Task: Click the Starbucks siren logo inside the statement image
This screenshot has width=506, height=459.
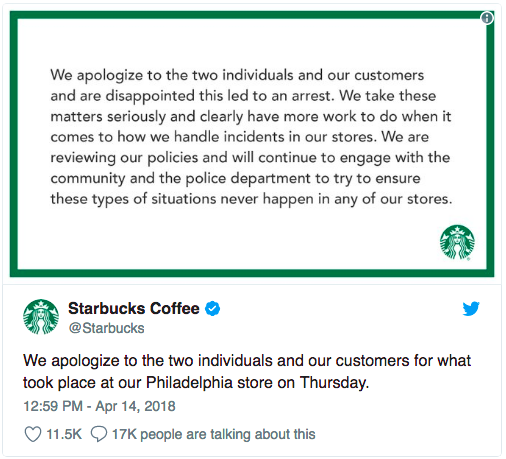Action: (x=457, y=242)
